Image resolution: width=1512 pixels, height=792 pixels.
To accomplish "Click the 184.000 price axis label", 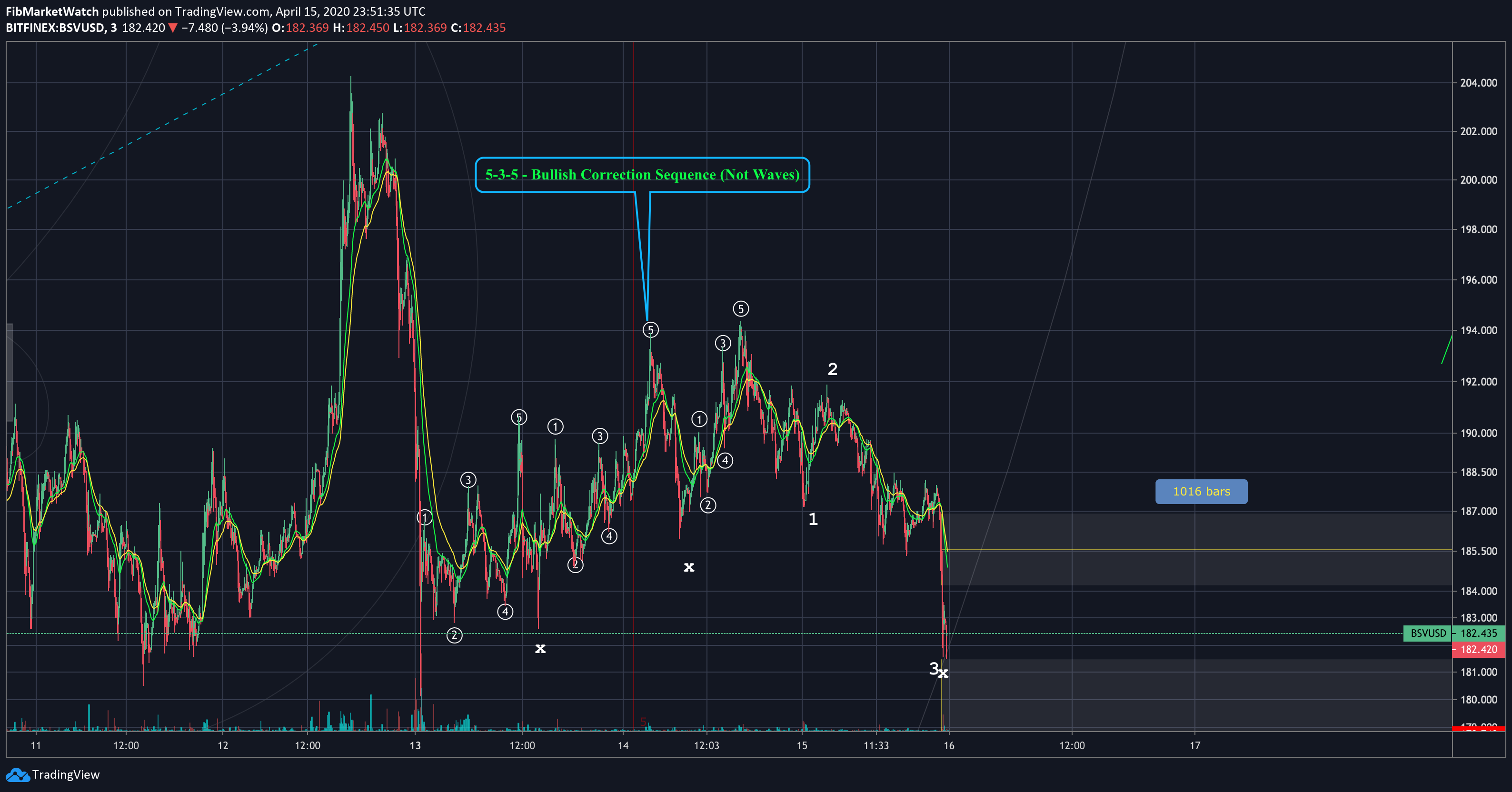I will [1478, 591].
